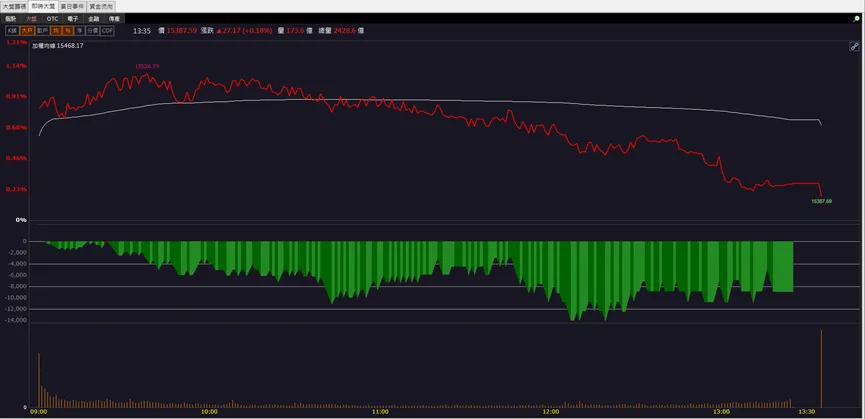This screenshot has width=865, height=419.
Task: Click the 加權均線 15468.17 label
Action: [x=57, y=46]
